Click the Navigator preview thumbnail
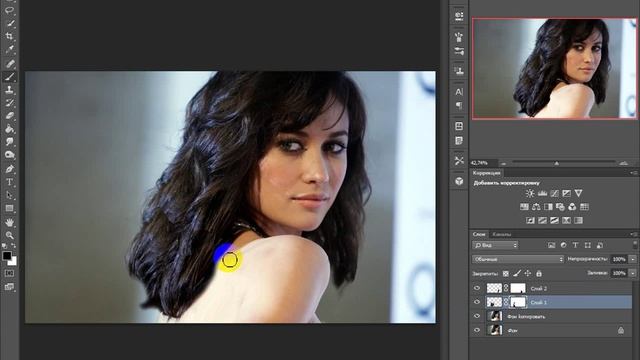The height and width of the screenshot is (360, 640). point(554,69)
